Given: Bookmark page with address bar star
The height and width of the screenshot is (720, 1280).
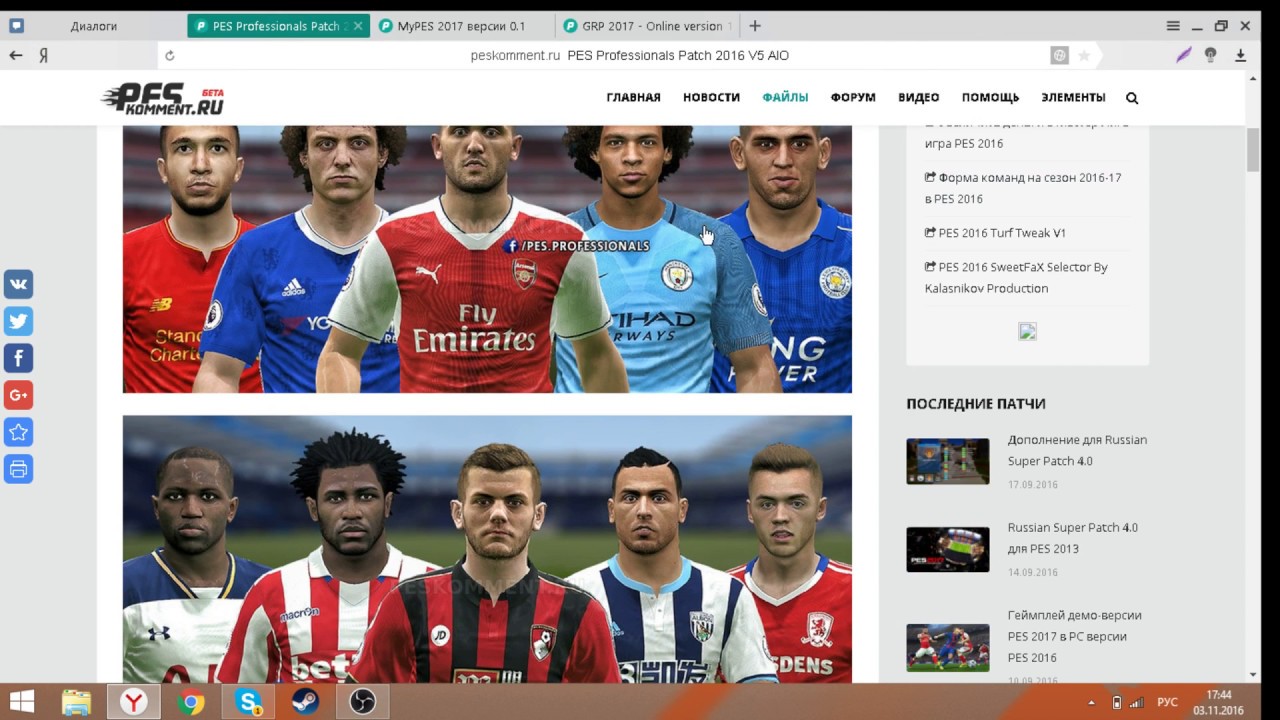Looking at the screenshot, I should 1084,56.
